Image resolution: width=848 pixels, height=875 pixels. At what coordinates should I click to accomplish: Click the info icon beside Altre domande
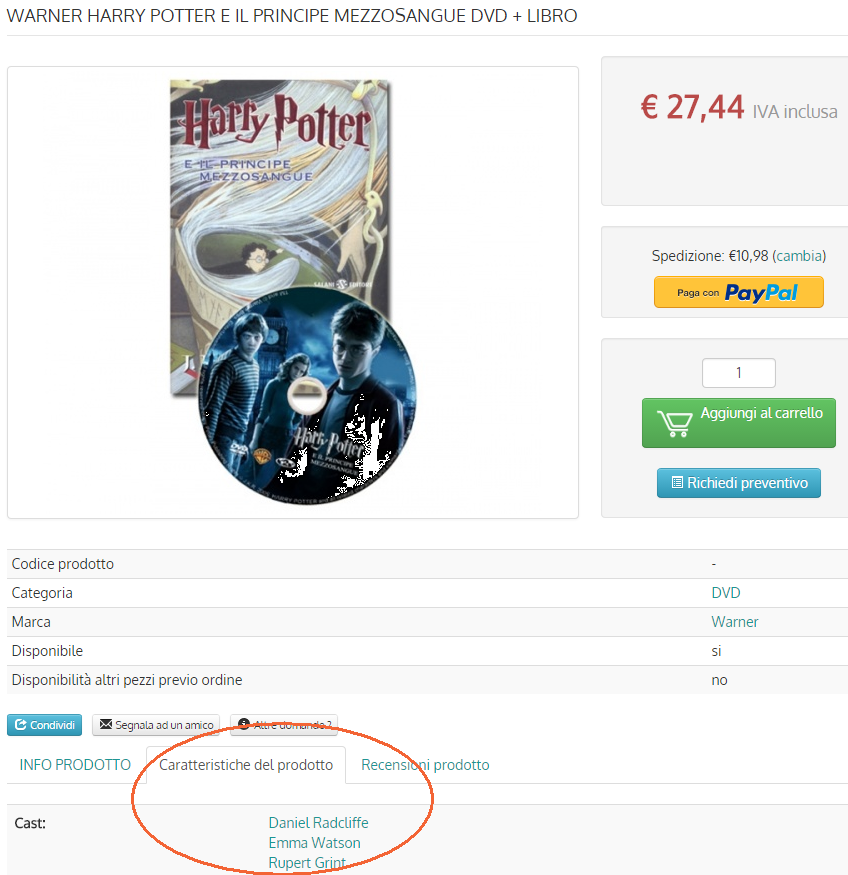244,724
